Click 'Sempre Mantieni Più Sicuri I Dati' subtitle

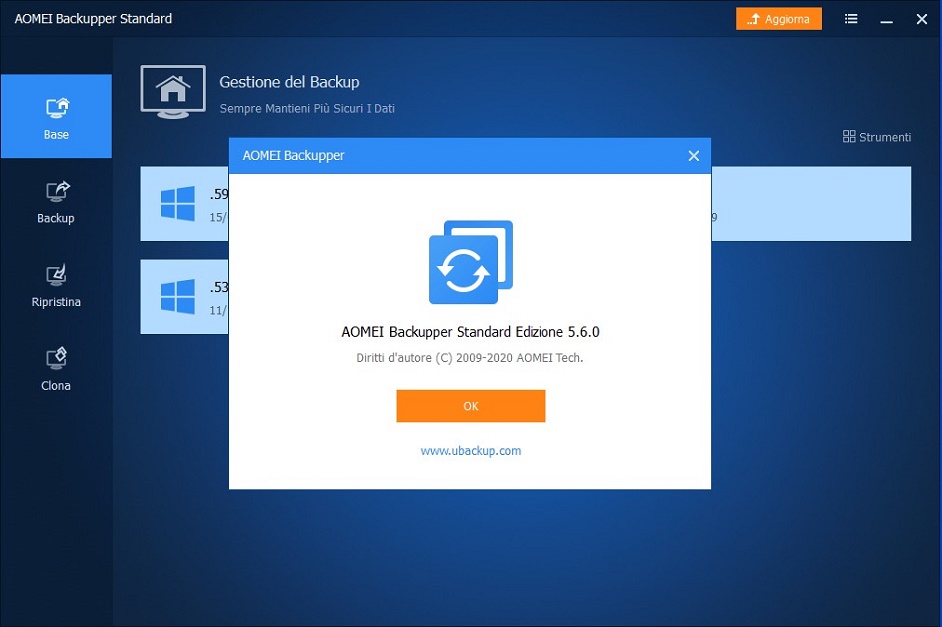pos(307,109)
